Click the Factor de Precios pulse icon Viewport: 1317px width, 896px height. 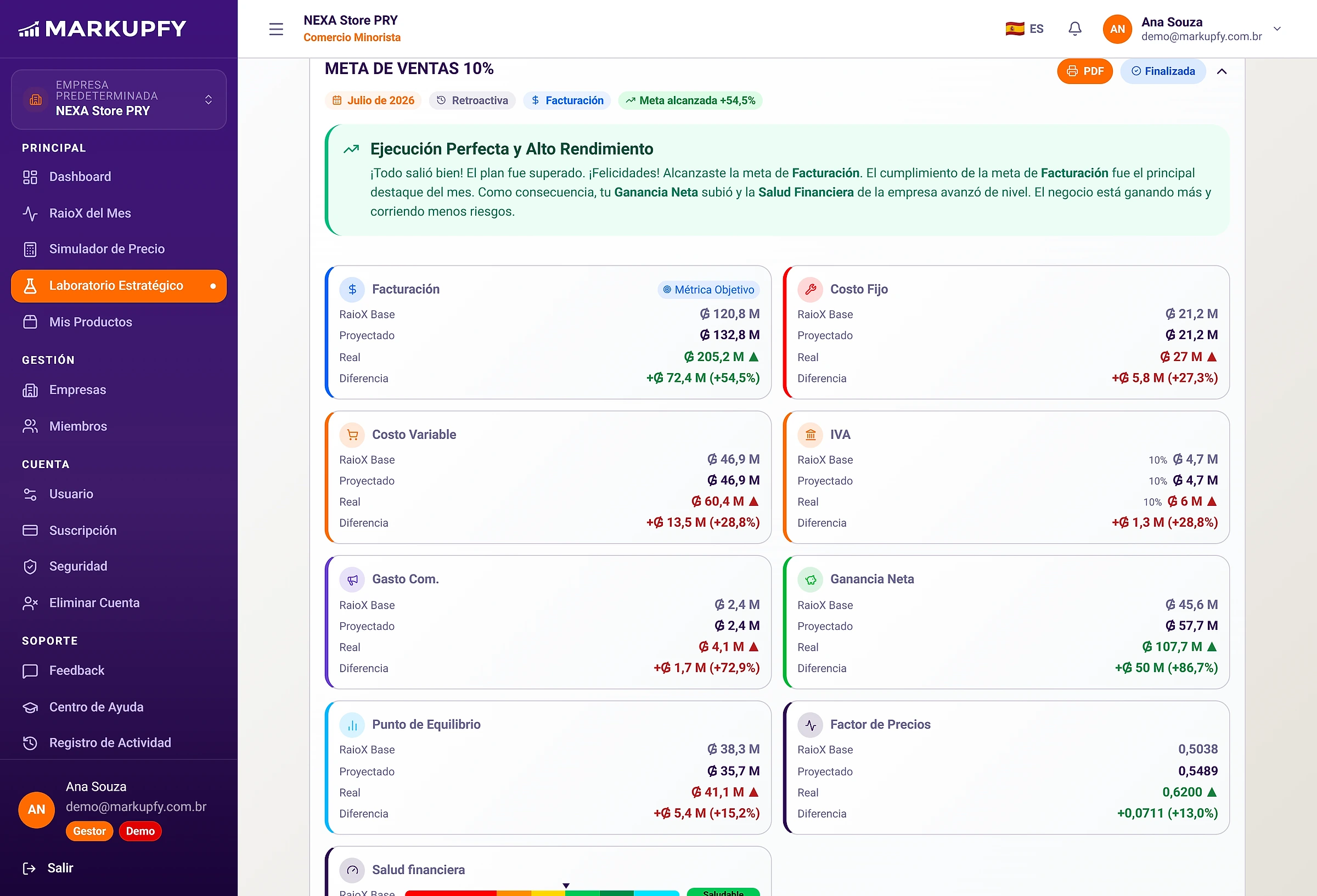click(x=811, y=725)
